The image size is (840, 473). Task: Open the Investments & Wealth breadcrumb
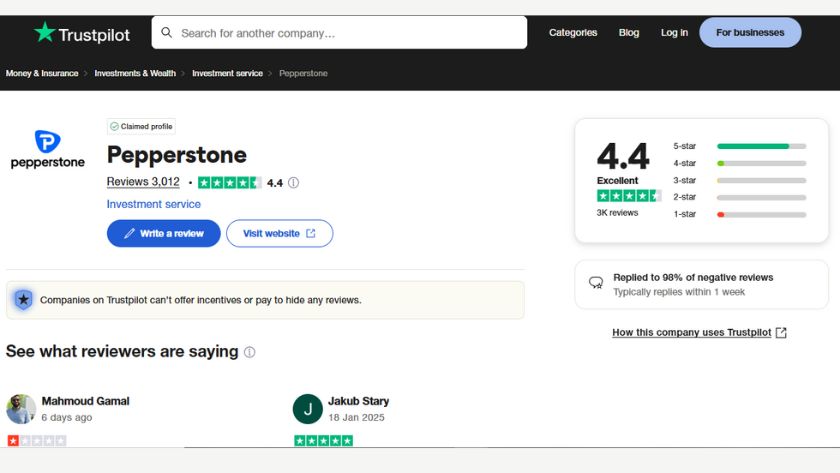[x=135, y=73]
